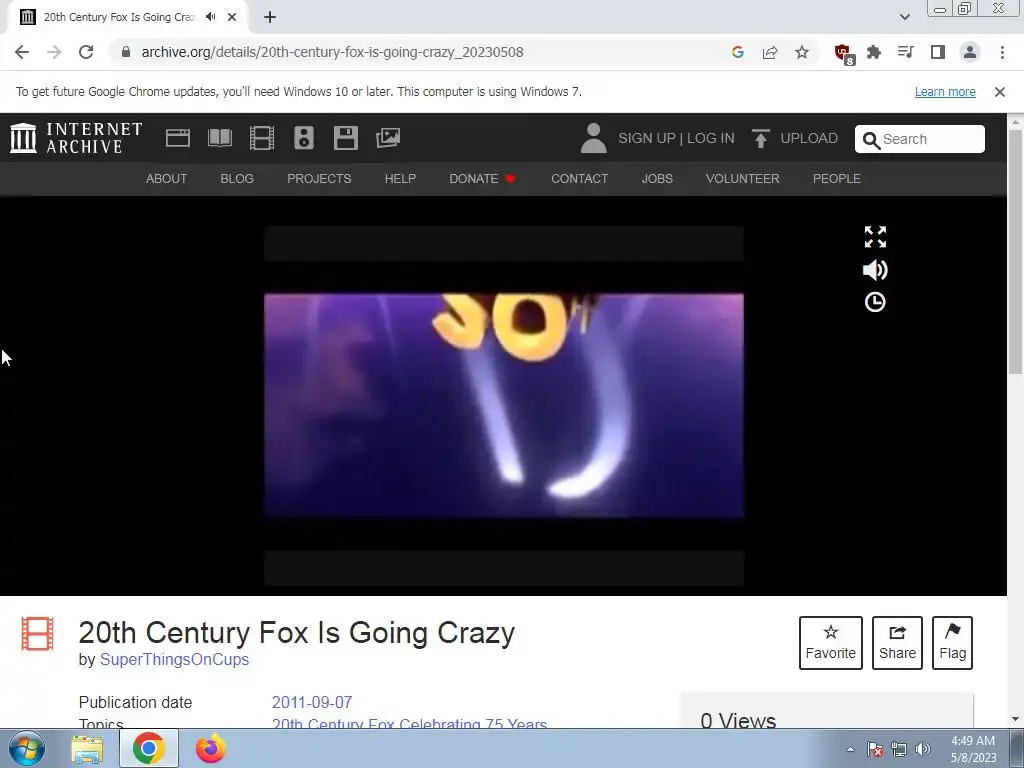Open the uBlock Origin extension icon

pyautogui.click(x=844, y=54)
